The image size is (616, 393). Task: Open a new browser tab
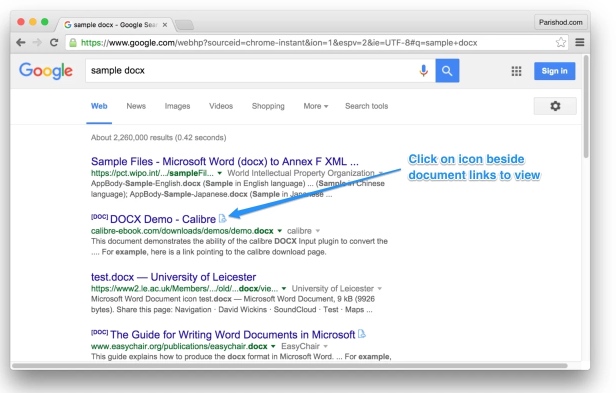click(x=184, y=25)
